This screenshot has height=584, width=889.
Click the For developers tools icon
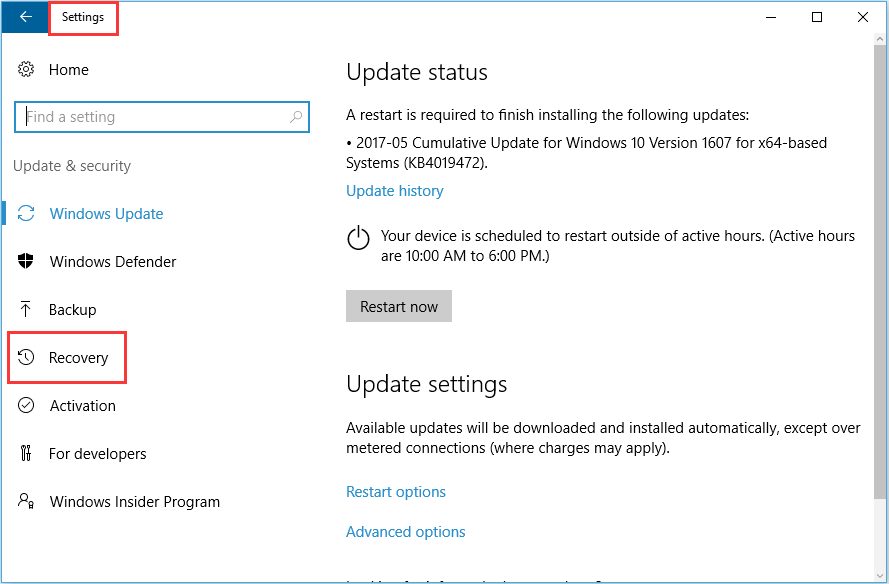click(x=26, y=453)
